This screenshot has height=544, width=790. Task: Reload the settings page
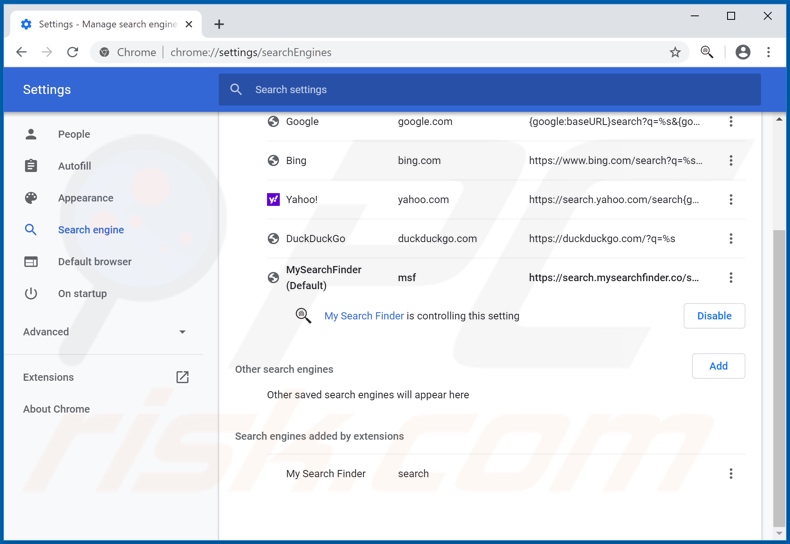point(73,52)
